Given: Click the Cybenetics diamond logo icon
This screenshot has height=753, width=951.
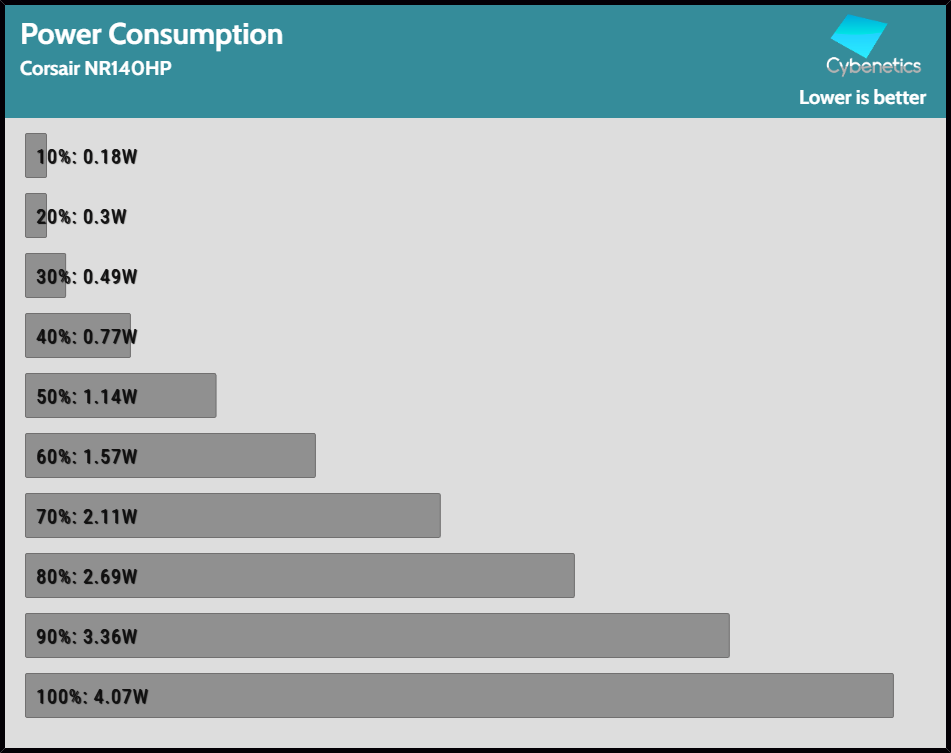Looking at the screenshot, I should point(858,36).
